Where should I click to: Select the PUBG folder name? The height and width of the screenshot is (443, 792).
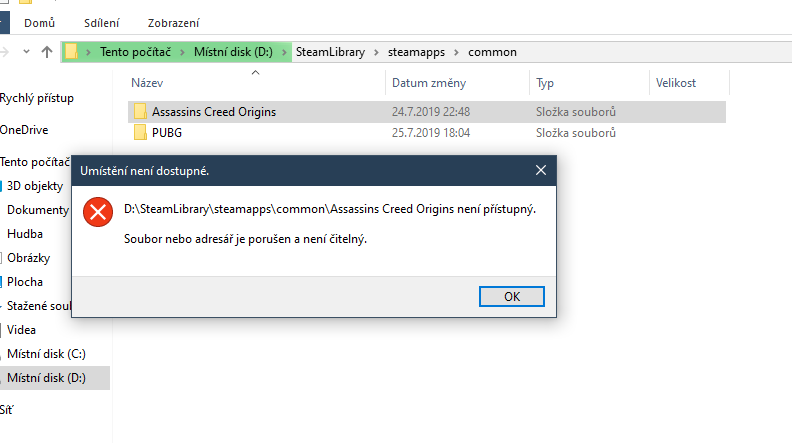167,133
